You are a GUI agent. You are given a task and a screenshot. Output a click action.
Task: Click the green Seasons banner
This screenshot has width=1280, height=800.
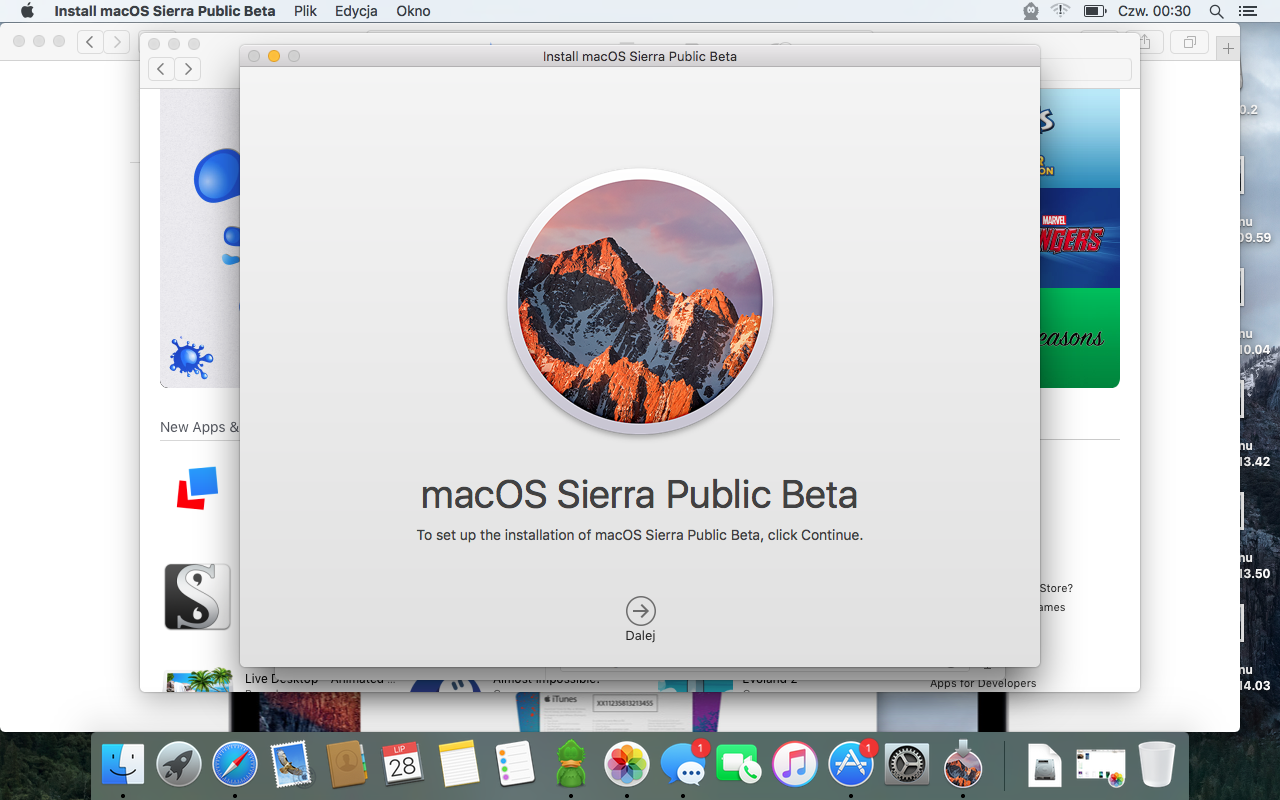tap(1079, 338)
